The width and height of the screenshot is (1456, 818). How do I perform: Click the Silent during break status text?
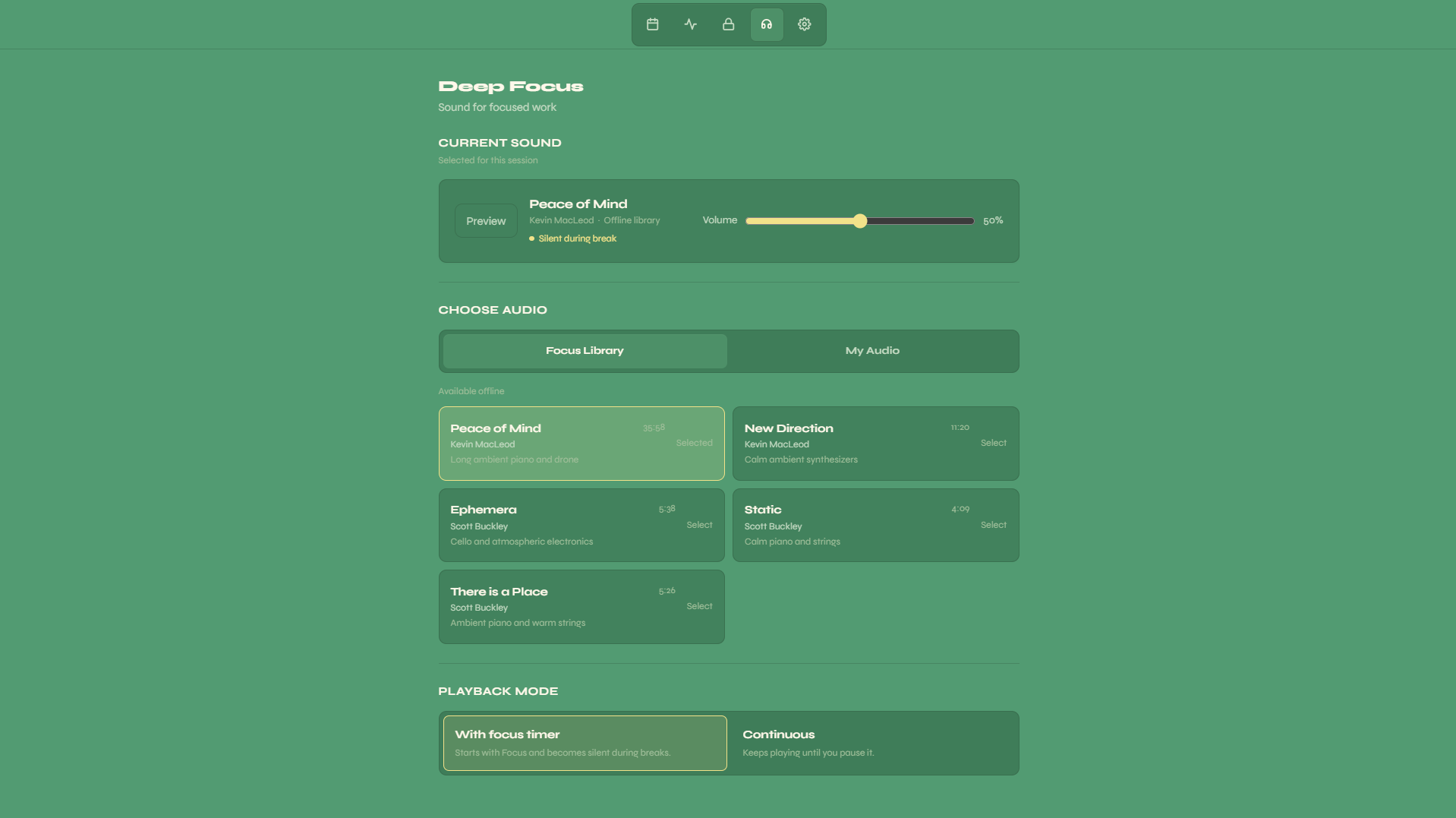coord(577,238)
